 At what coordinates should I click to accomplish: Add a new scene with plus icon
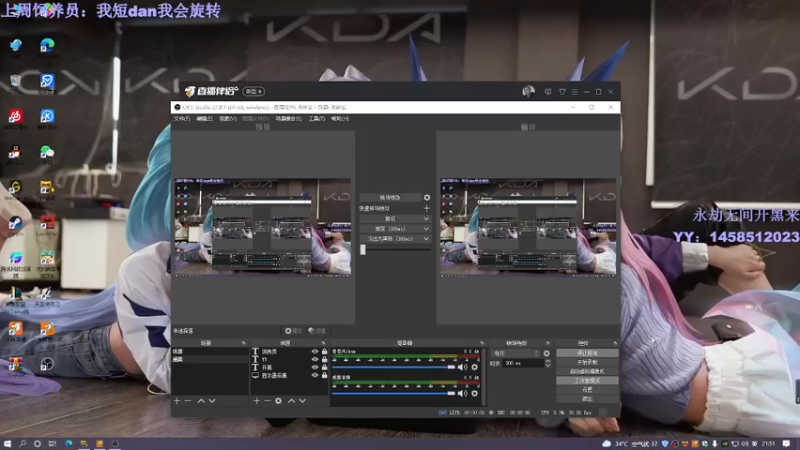pyautogui.click(x=177, y=401)
